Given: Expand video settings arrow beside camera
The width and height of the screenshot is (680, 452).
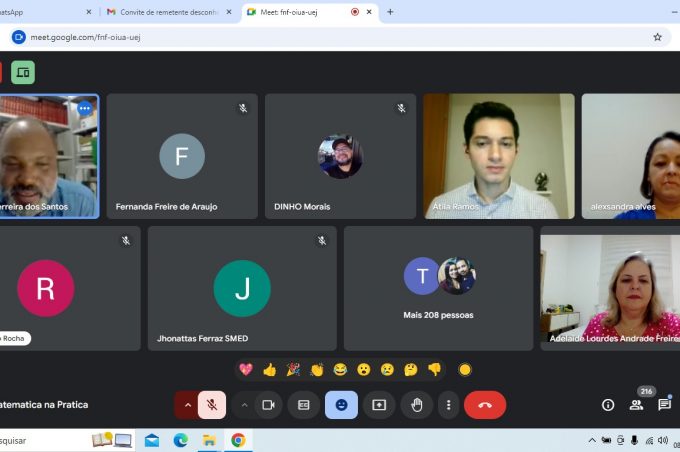Looking at the screenshot, I should coord(244,405).
